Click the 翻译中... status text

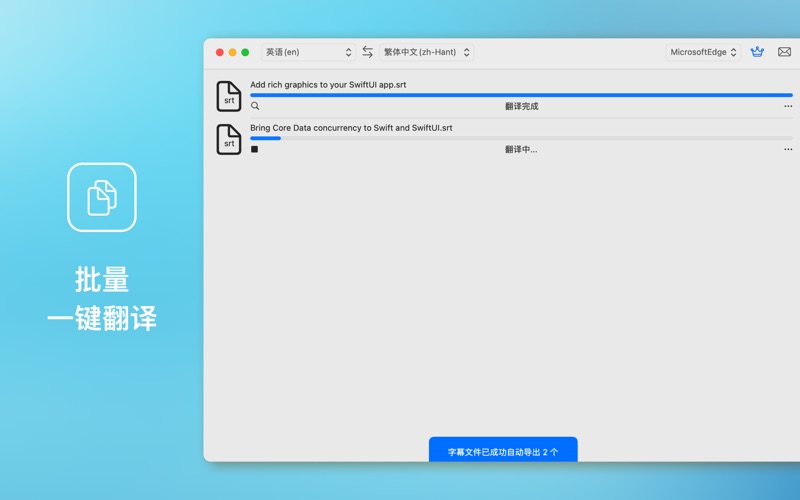pos(521,149)
